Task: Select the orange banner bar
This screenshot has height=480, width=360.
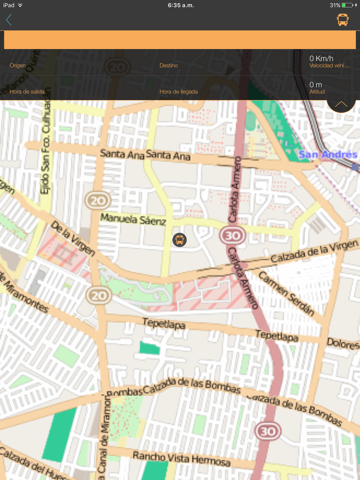Action: [180, 40]
